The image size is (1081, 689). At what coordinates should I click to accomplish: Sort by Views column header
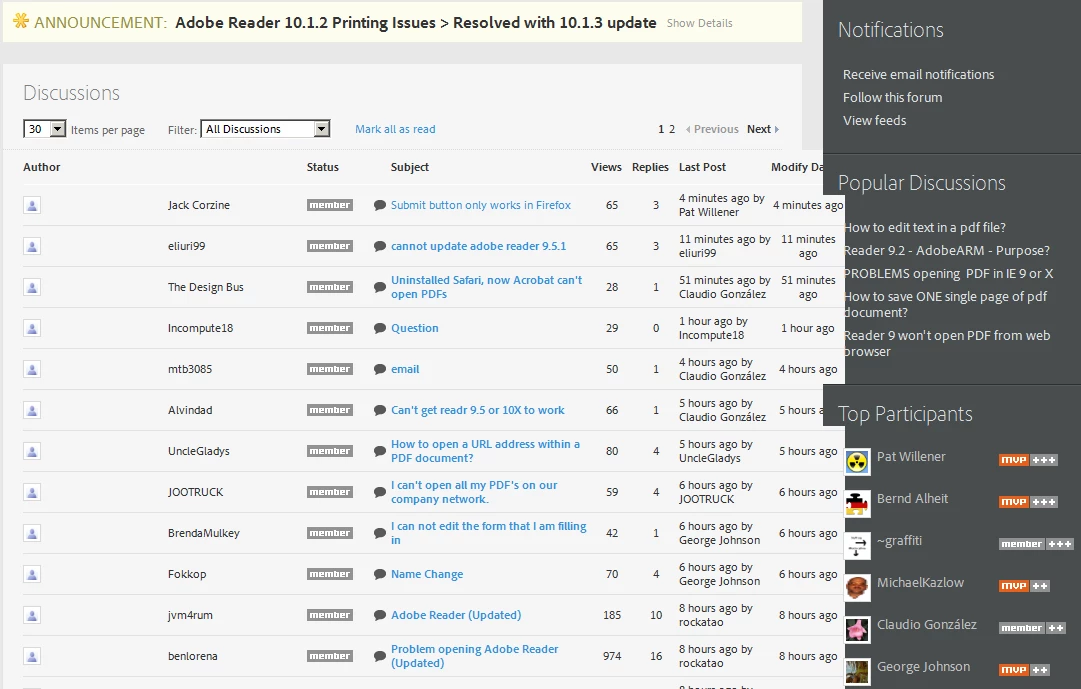(x=606, y=167)
